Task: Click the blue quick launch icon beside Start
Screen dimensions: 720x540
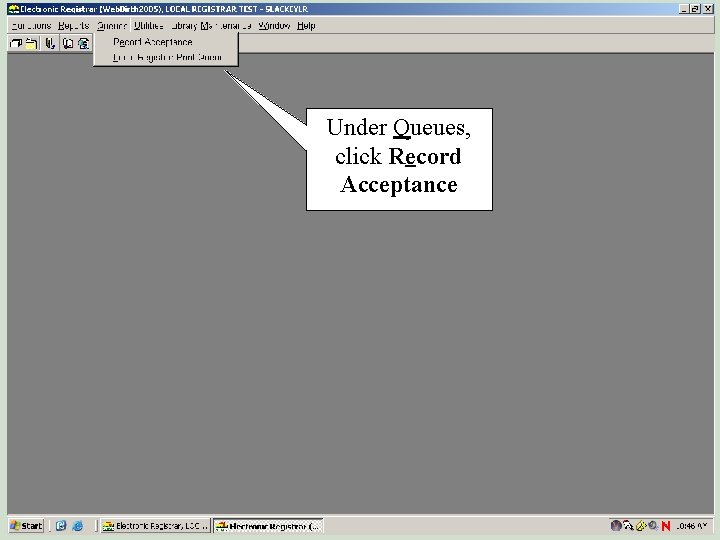Action: 61,526
